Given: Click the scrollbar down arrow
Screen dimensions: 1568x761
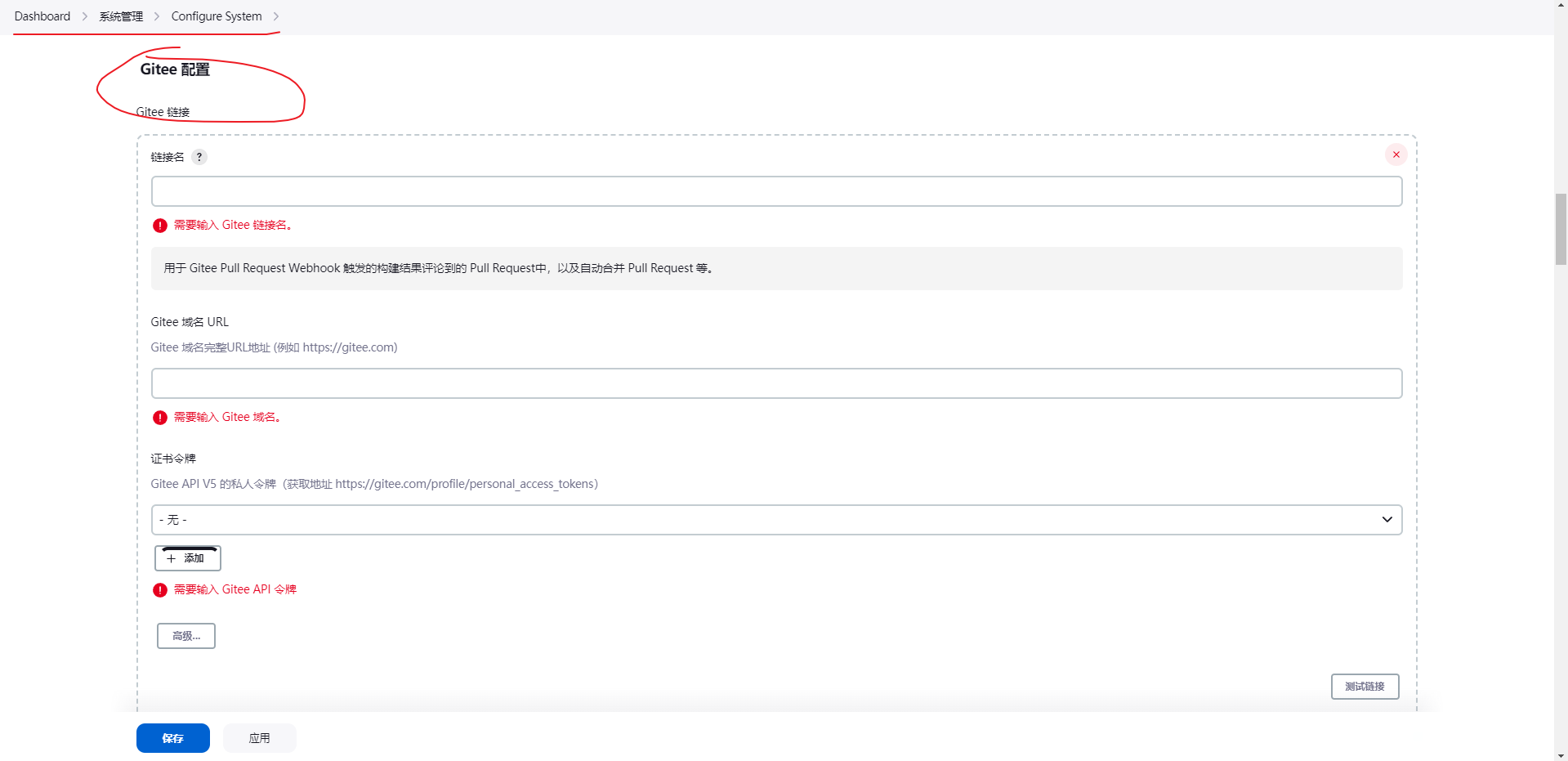Looking at the screenshot, I should tap(1561, 755).
